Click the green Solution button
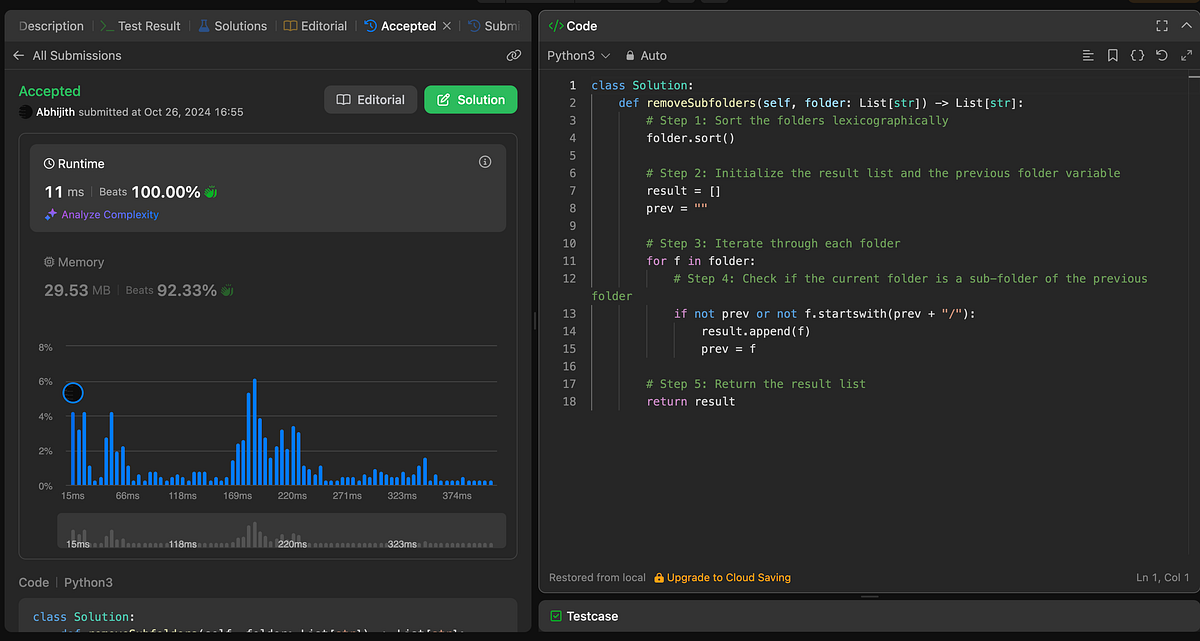Viewport: 1200px width, 641px height. pyautogui.click(x=470, y=100)
